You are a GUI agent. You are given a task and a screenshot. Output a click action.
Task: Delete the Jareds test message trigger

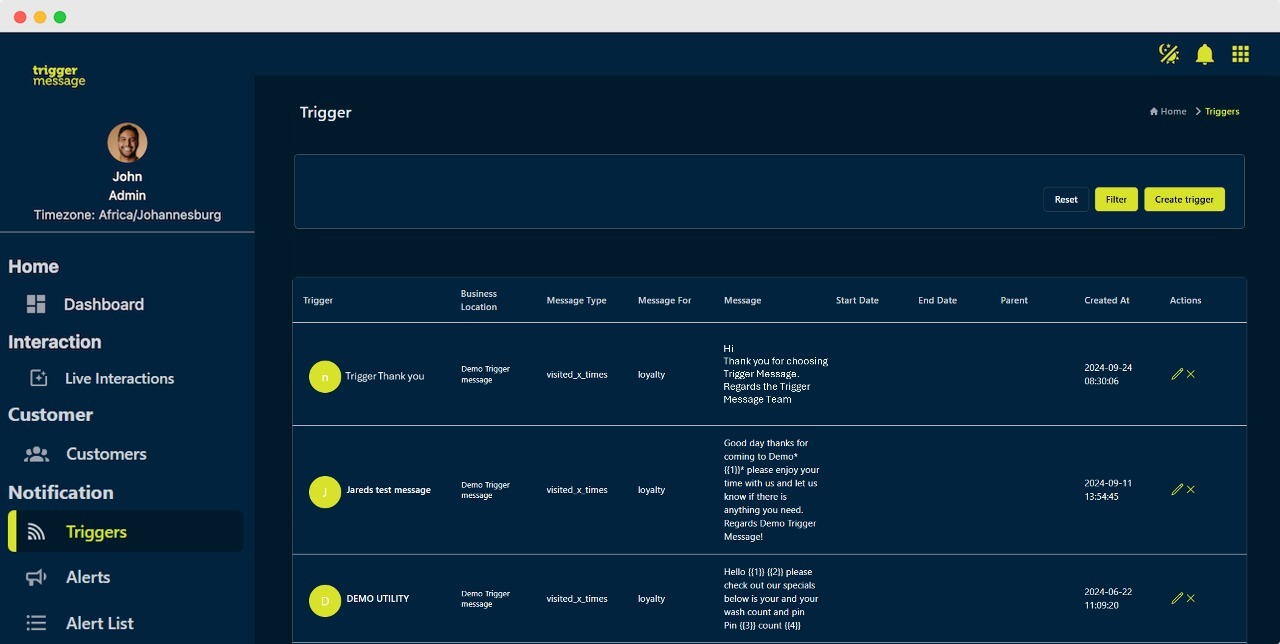pyautogui.click(x=1191, y=490)
